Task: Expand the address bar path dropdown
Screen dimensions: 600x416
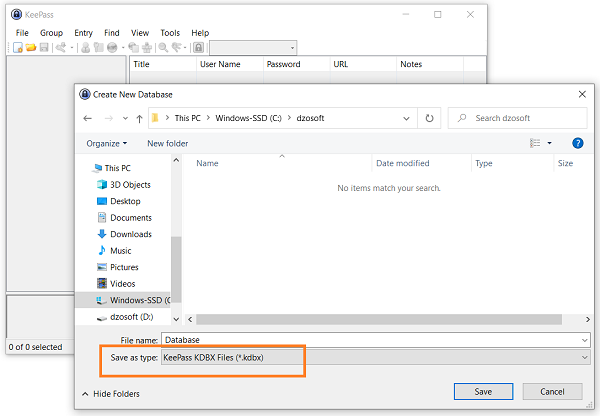Action: click(x=406, y=119)
